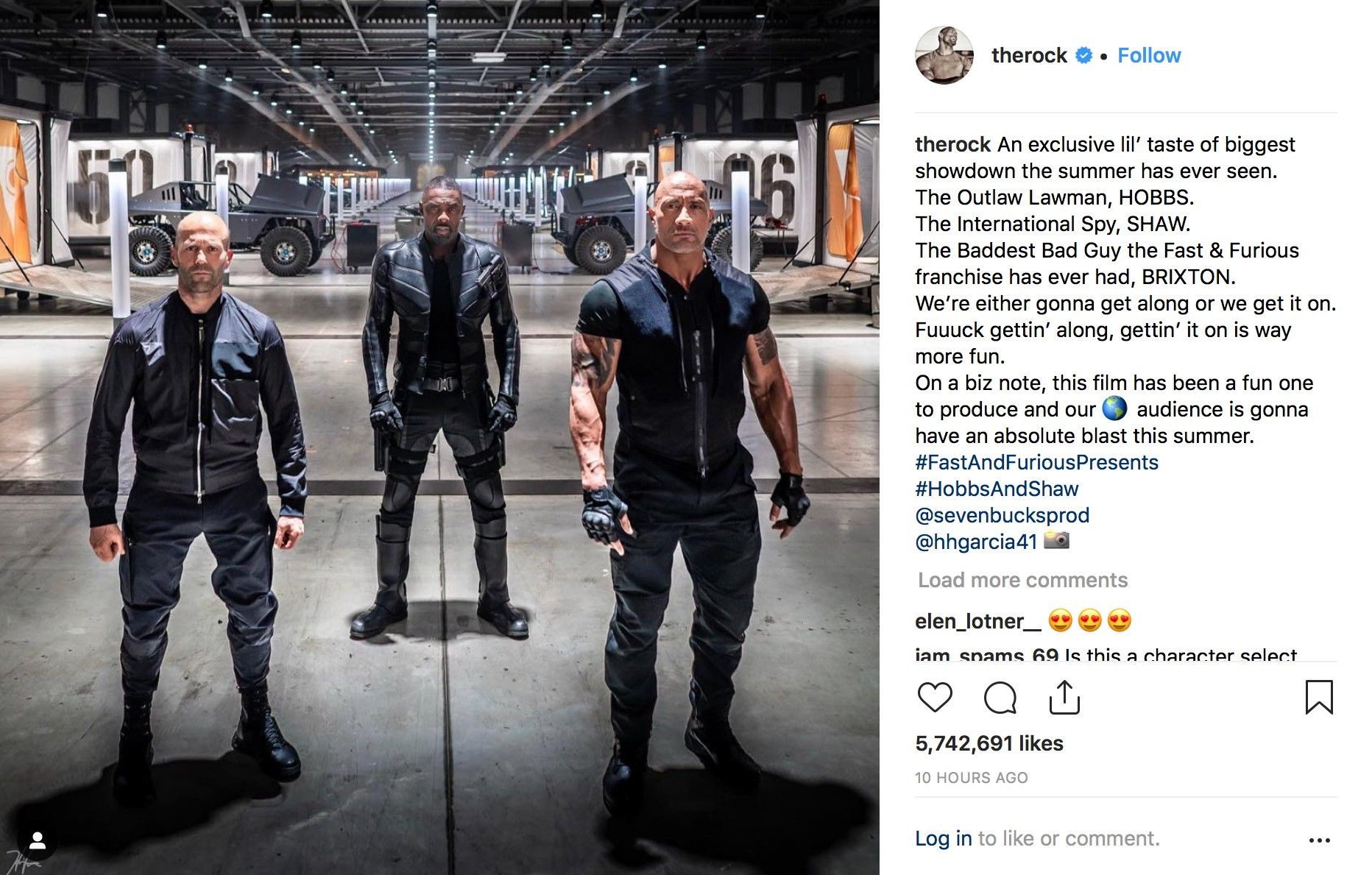Open the #FastAndFuriousPresents hashtag
This screenshot has width=1372, height=875.
pyautogui.click(x=1036, y=462)
